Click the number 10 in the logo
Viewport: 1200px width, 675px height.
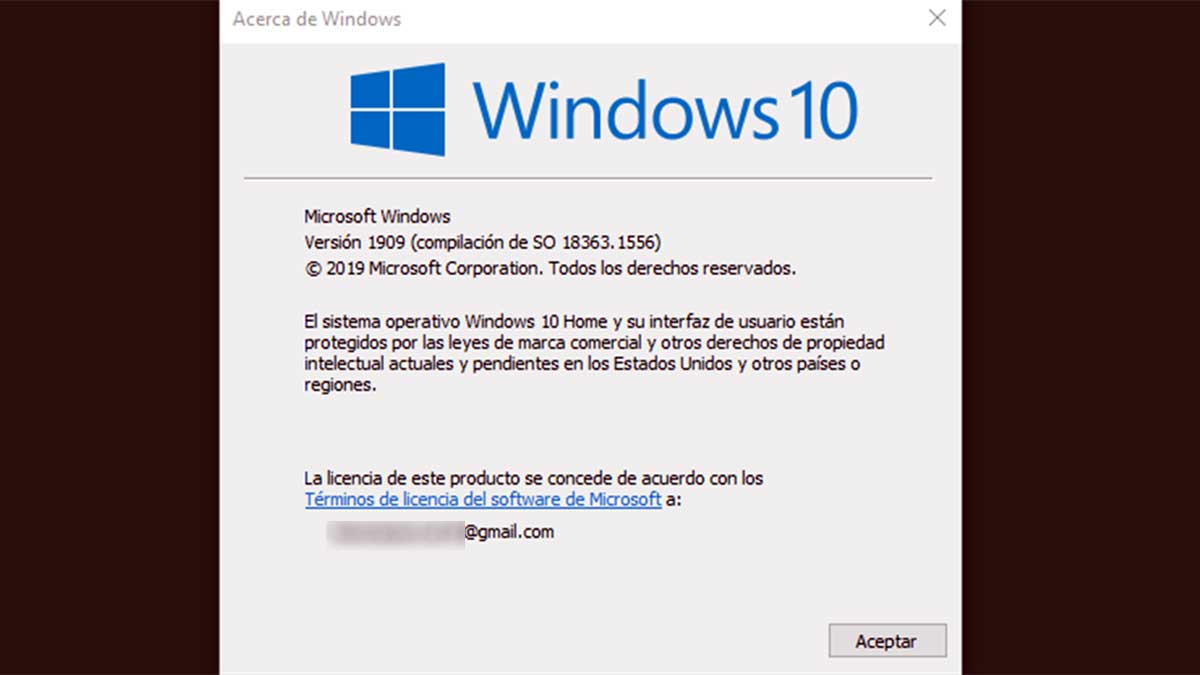point(822,110)
